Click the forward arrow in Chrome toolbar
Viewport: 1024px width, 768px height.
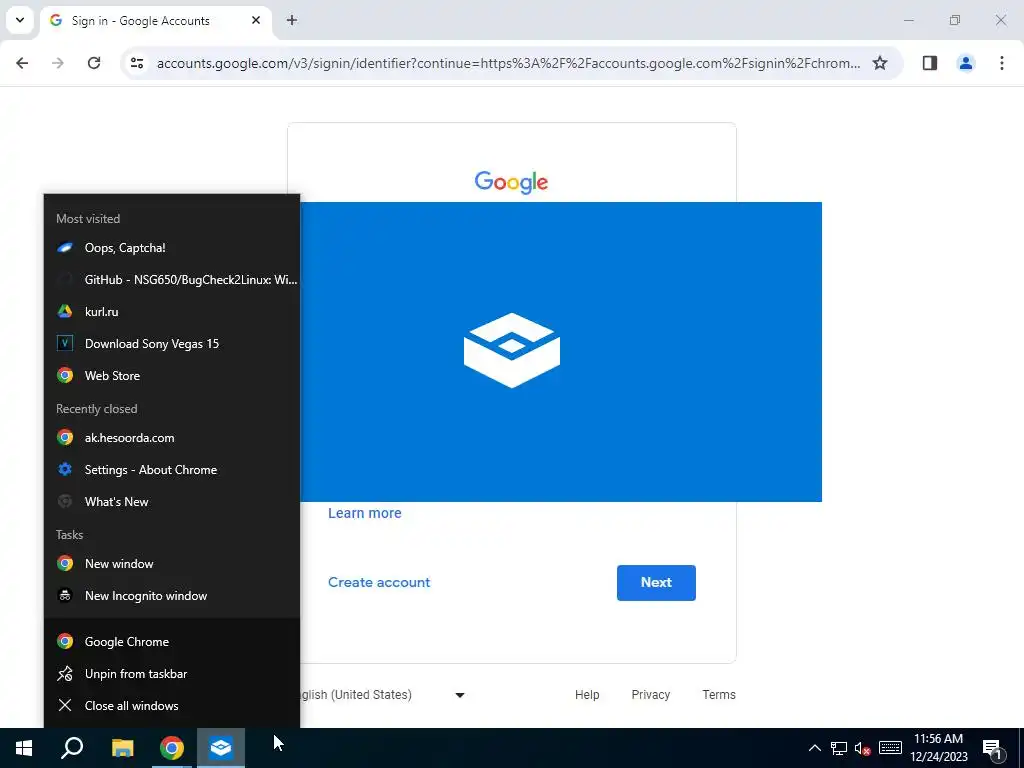point(58,63)
